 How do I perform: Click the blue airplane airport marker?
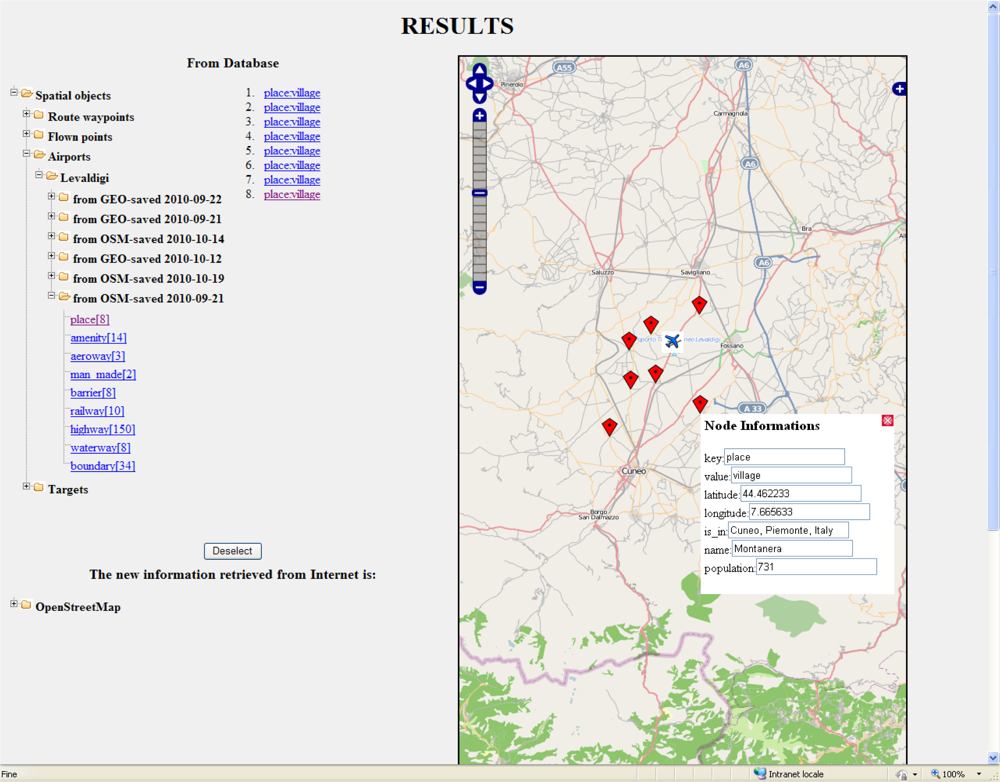point(672,341)
